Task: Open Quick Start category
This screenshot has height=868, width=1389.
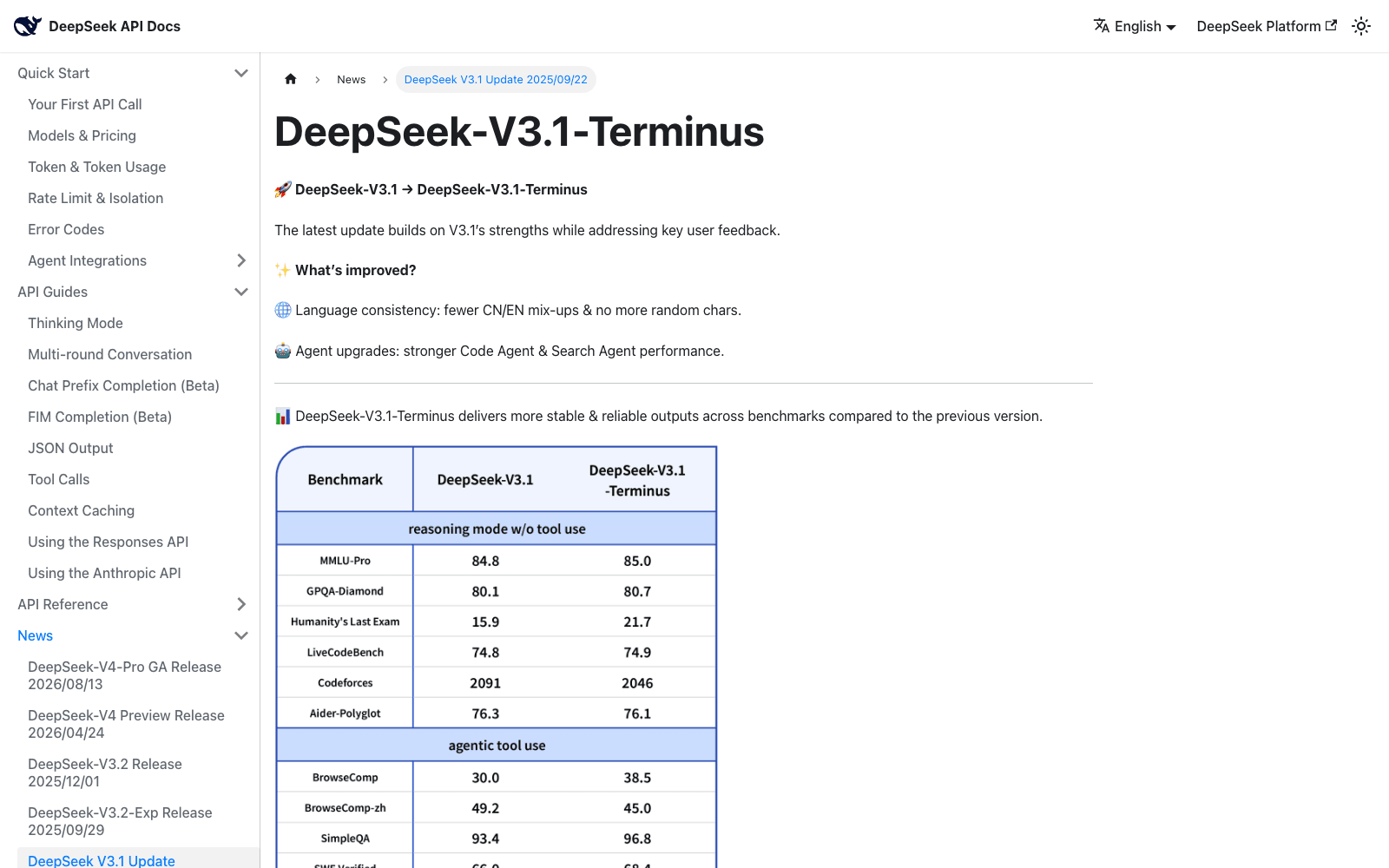Action: 54,73
